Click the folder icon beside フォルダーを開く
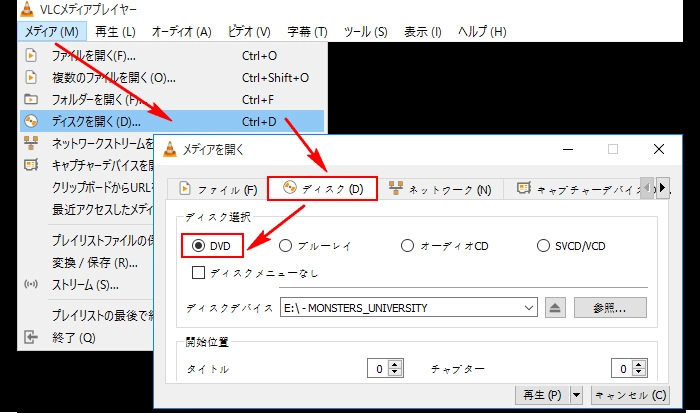This screenshot has width=700, height=413. click(x=31, y=99)
